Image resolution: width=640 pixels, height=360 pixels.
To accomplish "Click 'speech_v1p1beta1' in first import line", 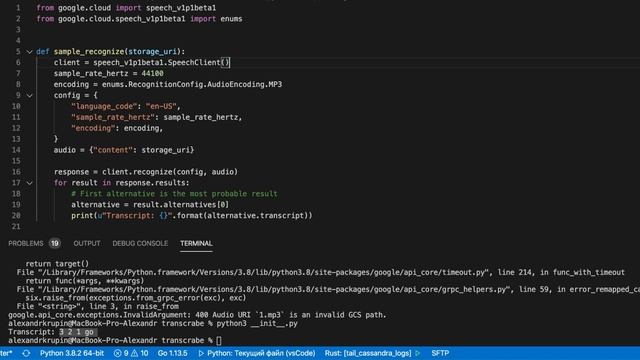I will coord(181,8).
